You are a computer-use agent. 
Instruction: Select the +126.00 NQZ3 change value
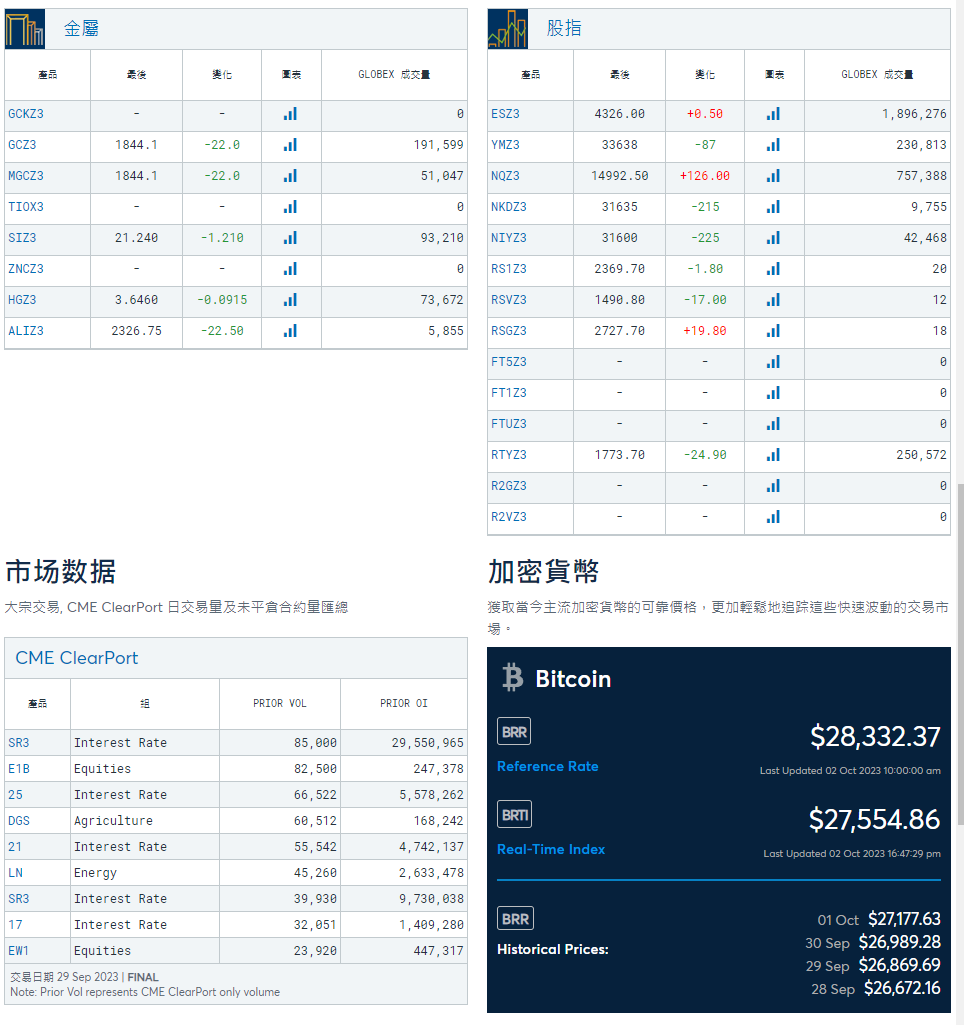tap(705, 176)
